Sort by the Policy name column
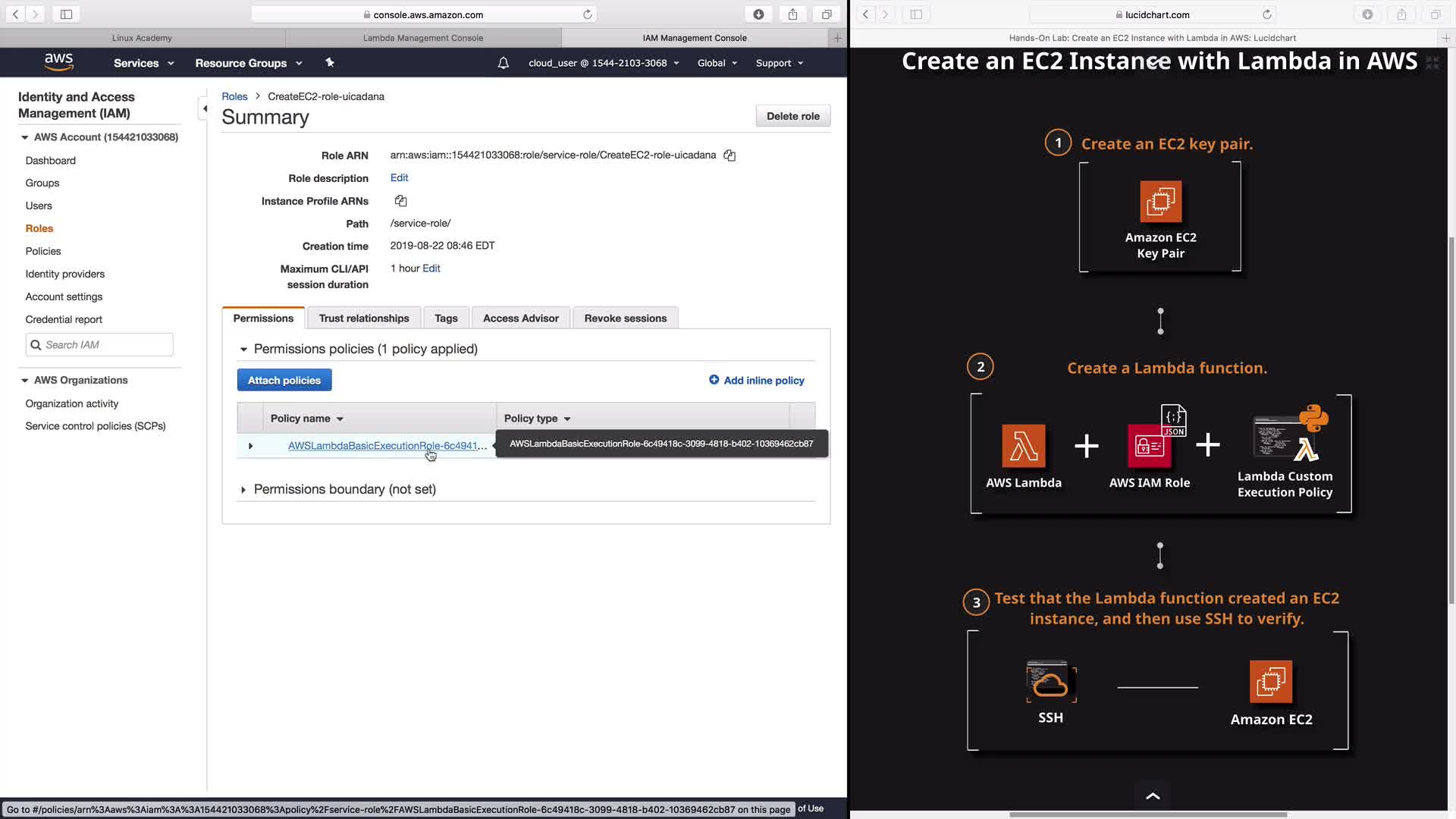 pos(306,419)
